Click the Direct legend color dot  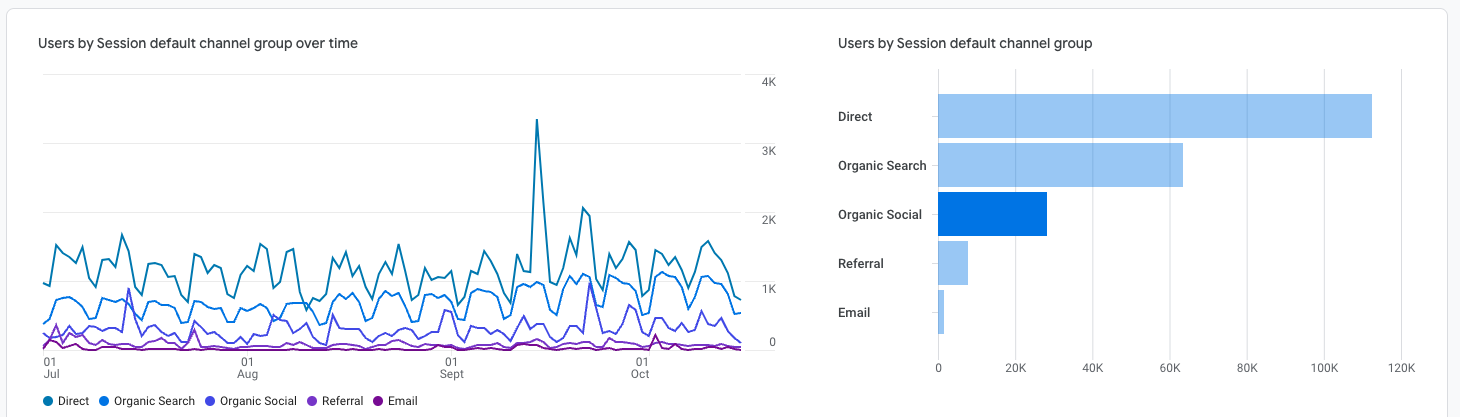(x=48, y=401)
